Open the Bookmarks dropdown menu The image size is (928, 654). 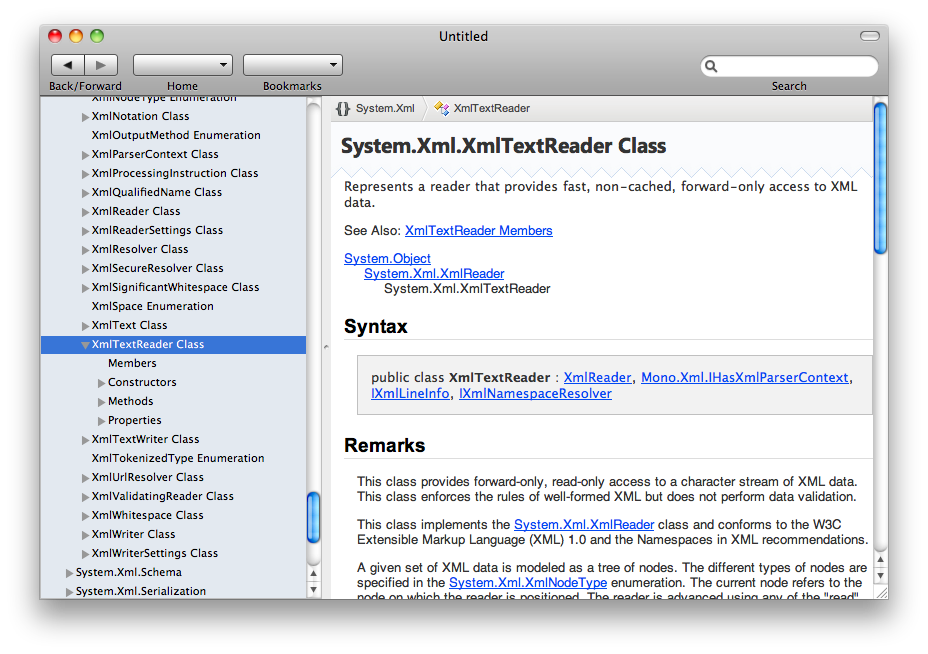(293, 65)
